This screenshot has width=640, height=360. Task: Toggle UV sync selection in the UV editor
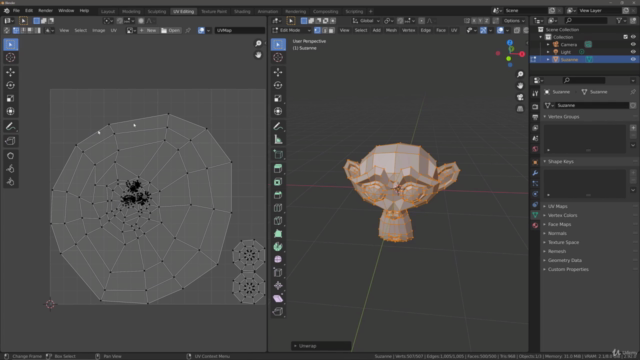7,30
